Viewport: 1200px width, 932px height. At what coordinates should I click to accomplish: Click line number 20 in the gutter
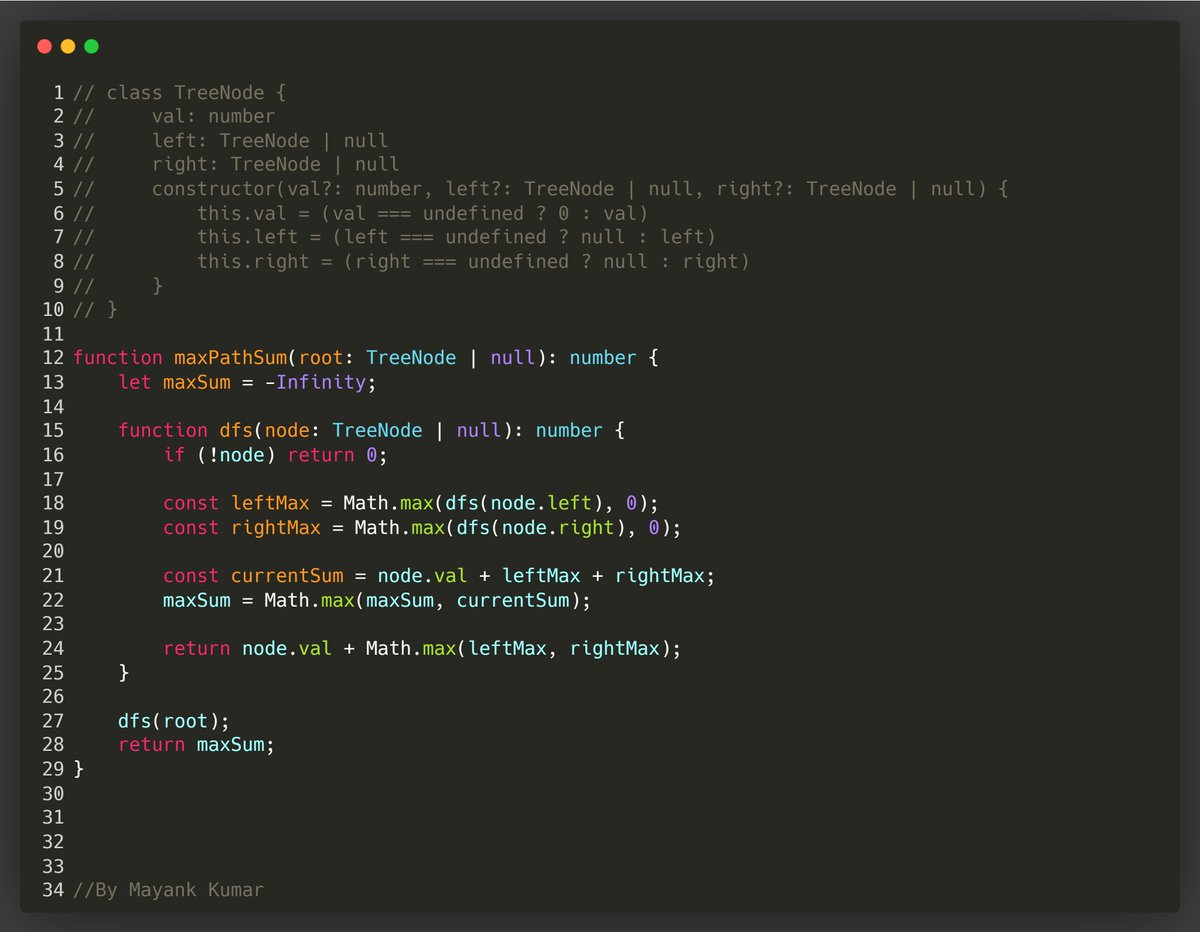pyautogui.click(x=53, y=551)
